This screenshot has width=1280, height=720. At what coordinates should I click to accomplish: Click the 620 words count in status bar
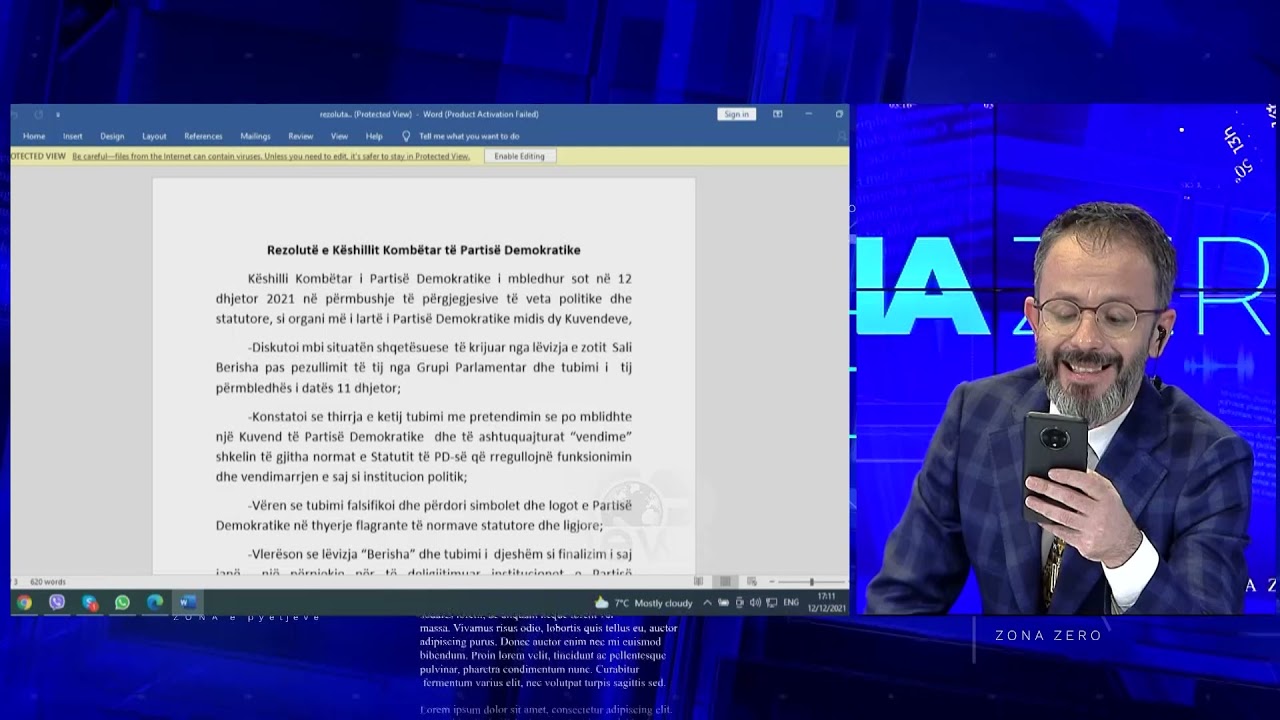point(48,581)
